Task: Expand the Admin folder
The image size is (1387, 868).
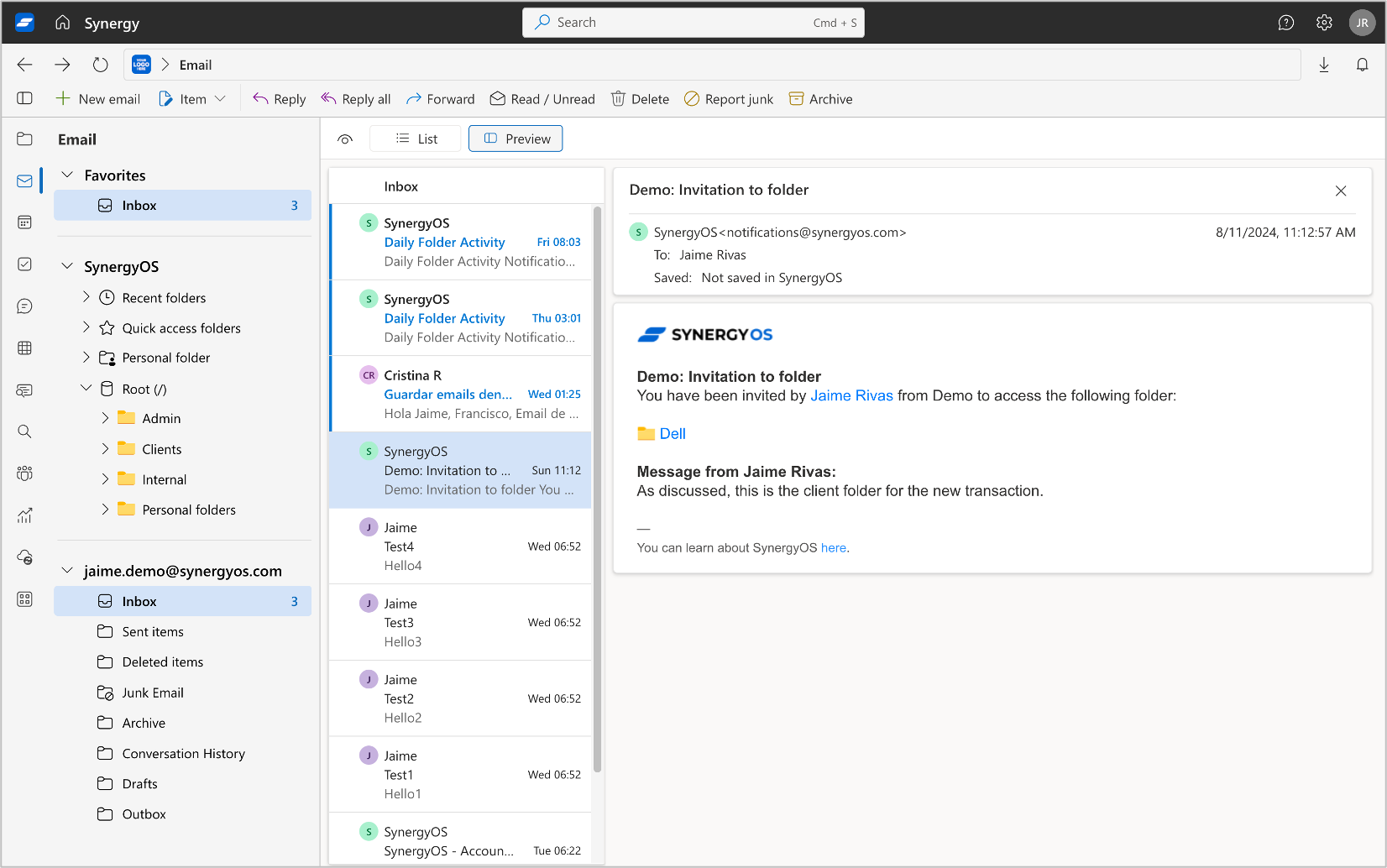Action: click(x=105, y=418)
